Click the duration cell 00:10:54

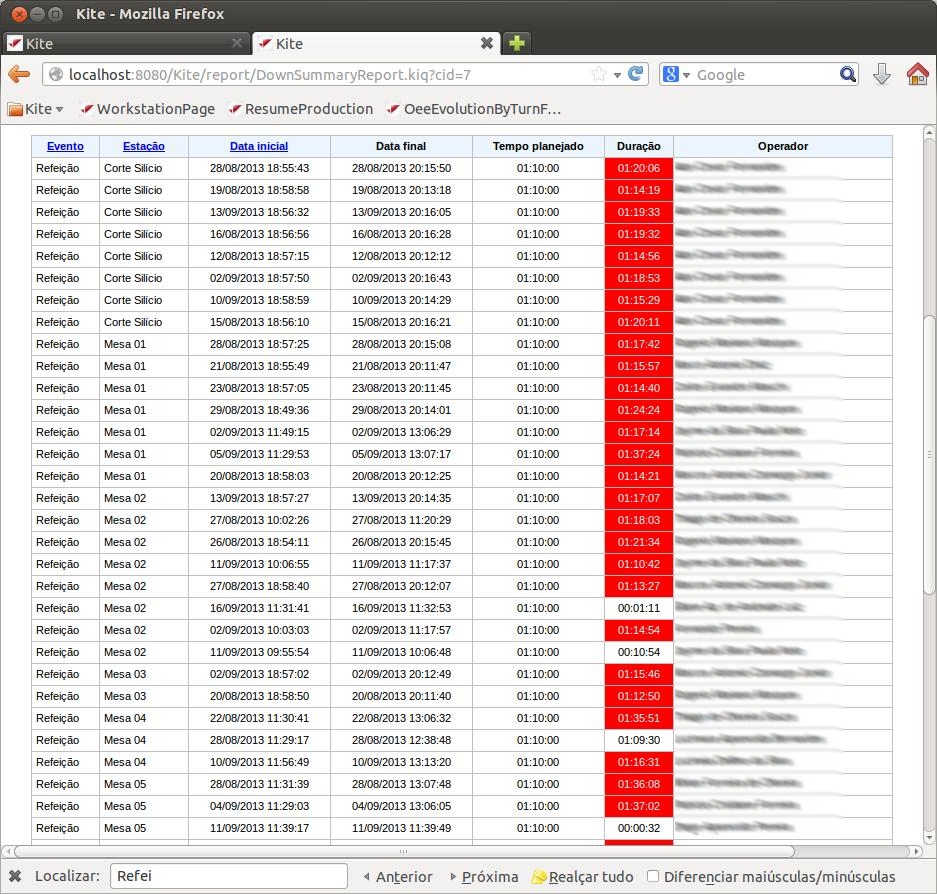pyautogui.click(x=638, y=653)
